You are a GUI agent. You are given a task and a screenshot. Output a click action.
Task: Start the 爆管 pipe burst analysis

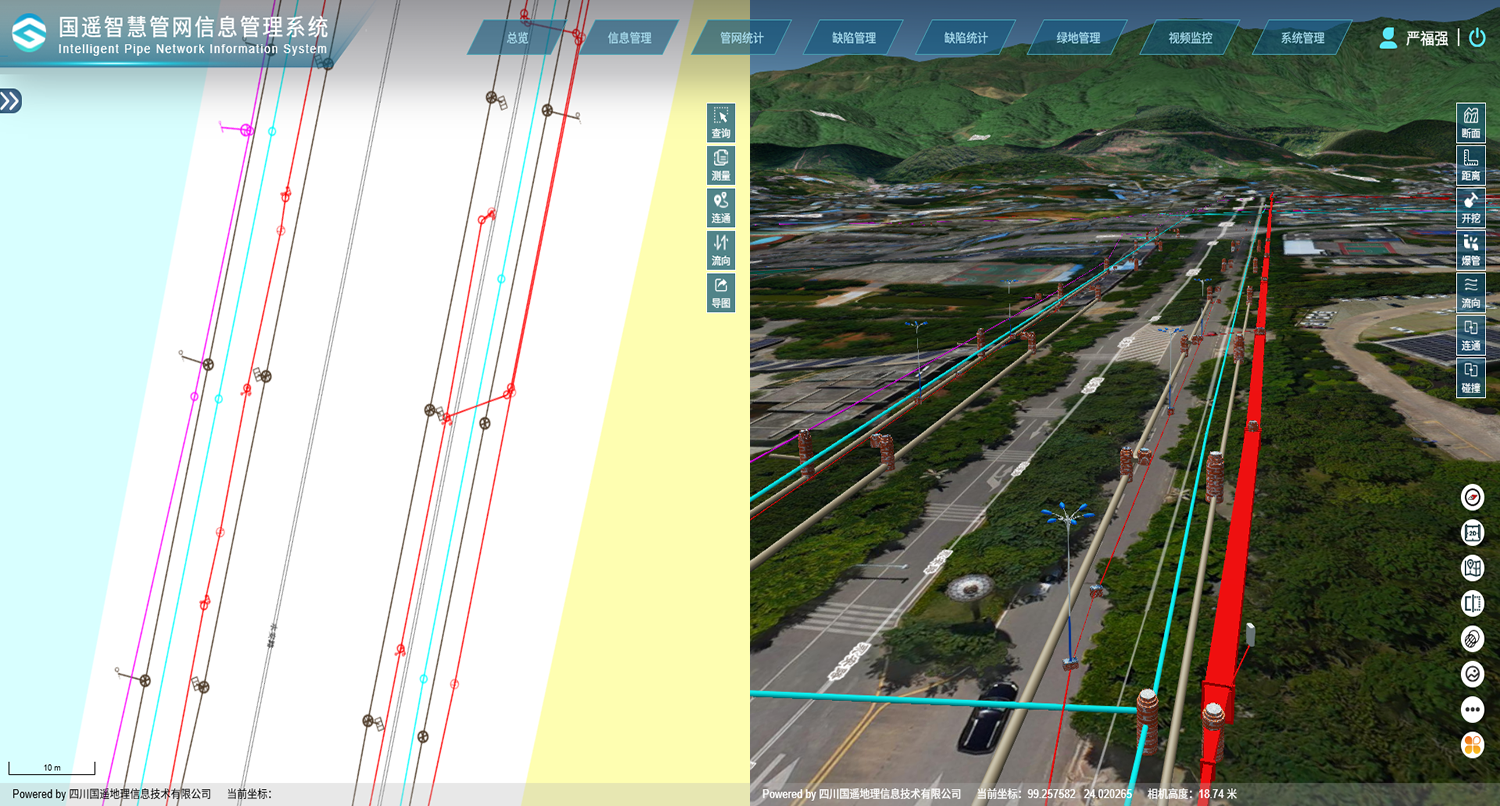[x=1470, y=250]
